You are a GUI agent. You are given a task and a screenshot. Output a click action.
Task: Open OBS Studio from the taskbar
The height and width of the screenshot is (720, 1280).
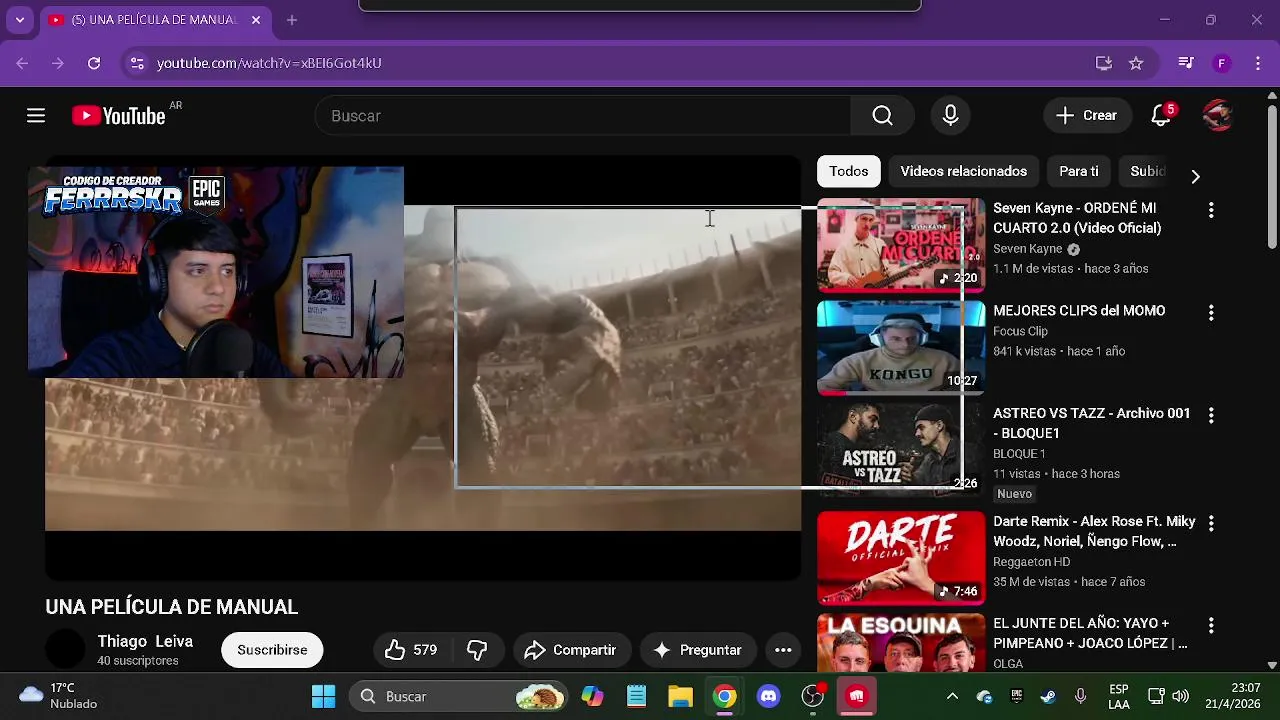pyautogui.click(x=813, y=696)
